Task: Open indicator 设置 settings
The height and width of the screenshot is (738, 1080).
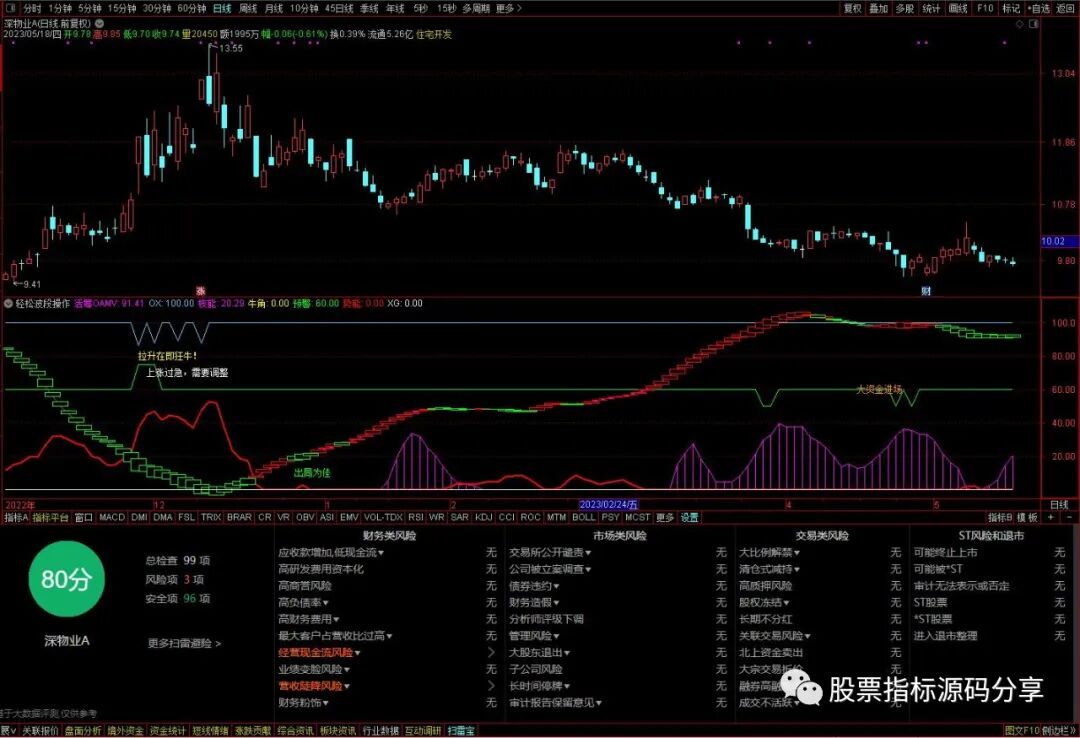Action: tap(689, 517)
